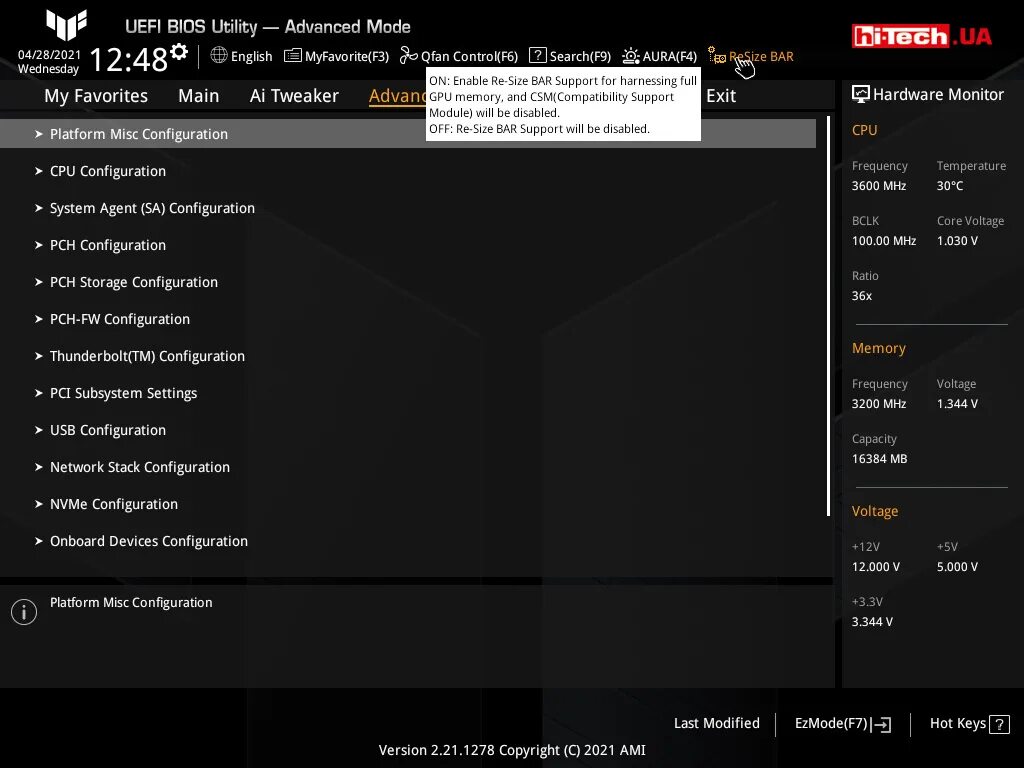This screenshot has width=1024, height=768.
Task: Expand PCH Storage Configuration
Action: (133, 282)
